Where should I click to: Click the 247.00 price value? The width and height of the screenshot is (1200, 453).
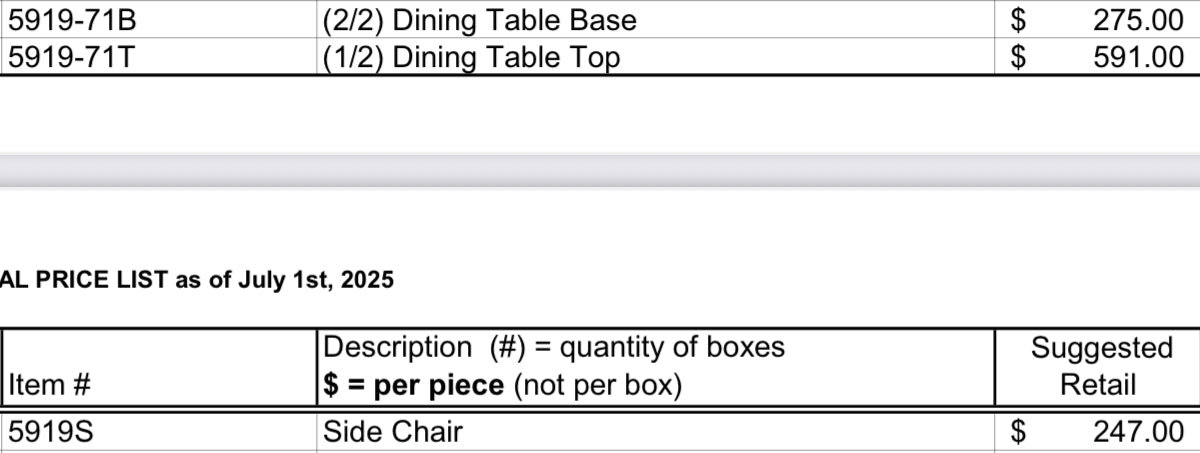click(1139, 431)
